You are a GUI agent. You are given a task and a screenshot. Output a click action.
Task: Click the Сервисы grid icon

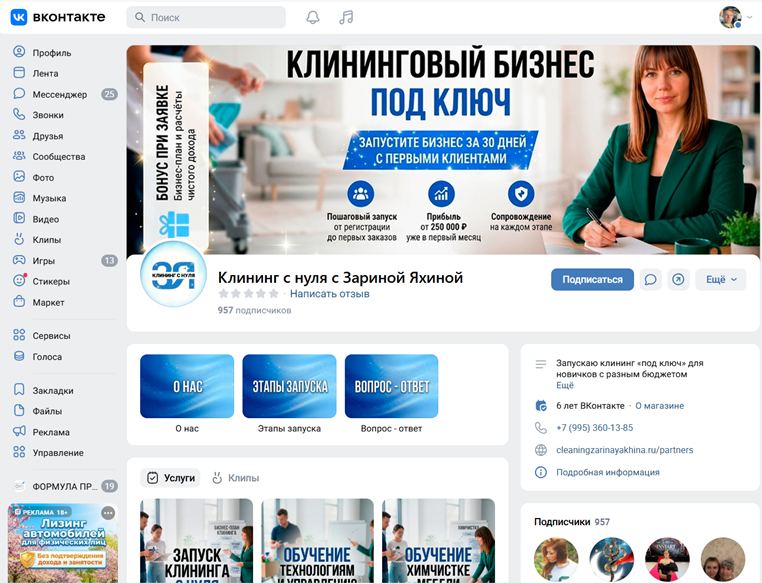coord(19,335)
